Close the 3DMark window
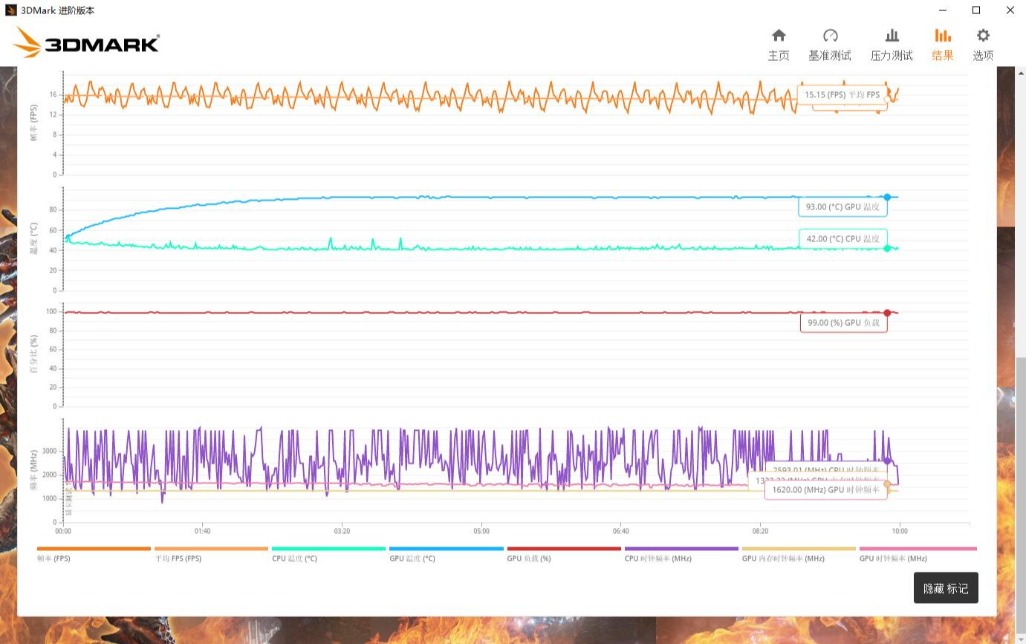 pos(1010,10)
